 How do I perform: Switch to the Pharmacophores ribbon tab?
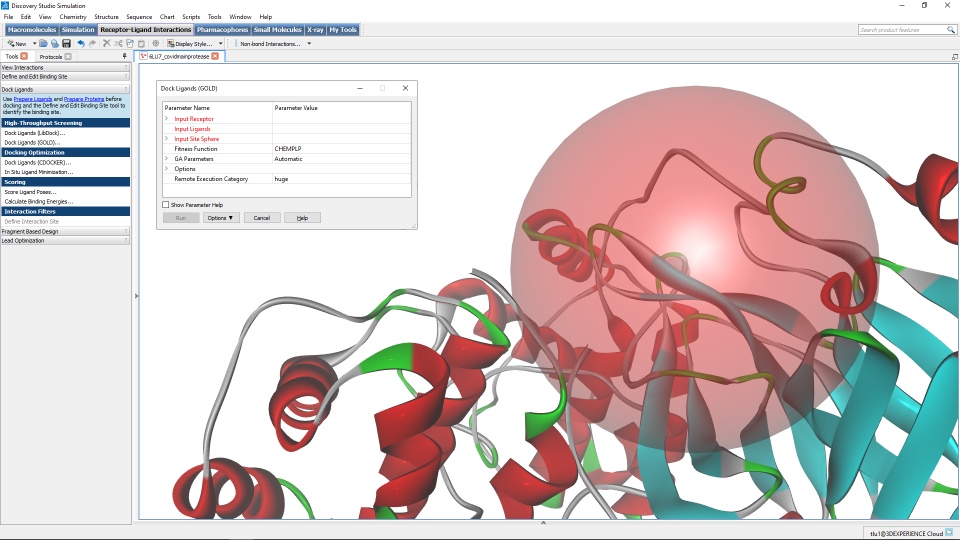coord(222,29)
